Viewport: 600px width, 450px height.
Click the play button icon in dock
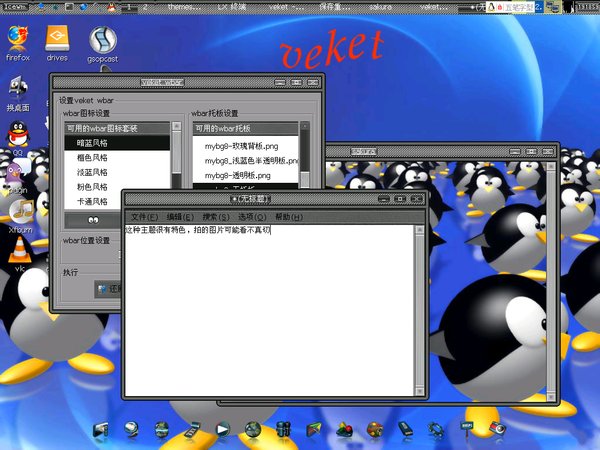(221, 429)
